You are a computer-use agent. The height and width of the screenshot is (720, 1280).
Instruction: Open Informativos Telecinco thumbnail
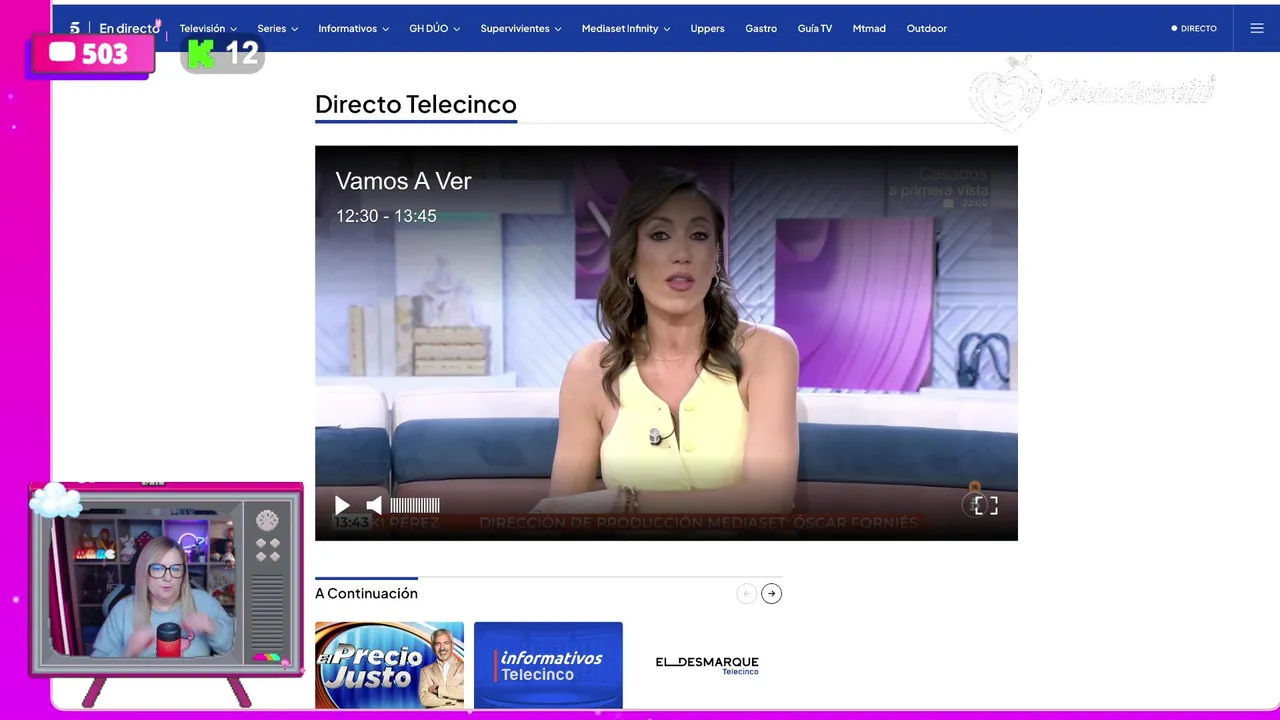(548, 665)
